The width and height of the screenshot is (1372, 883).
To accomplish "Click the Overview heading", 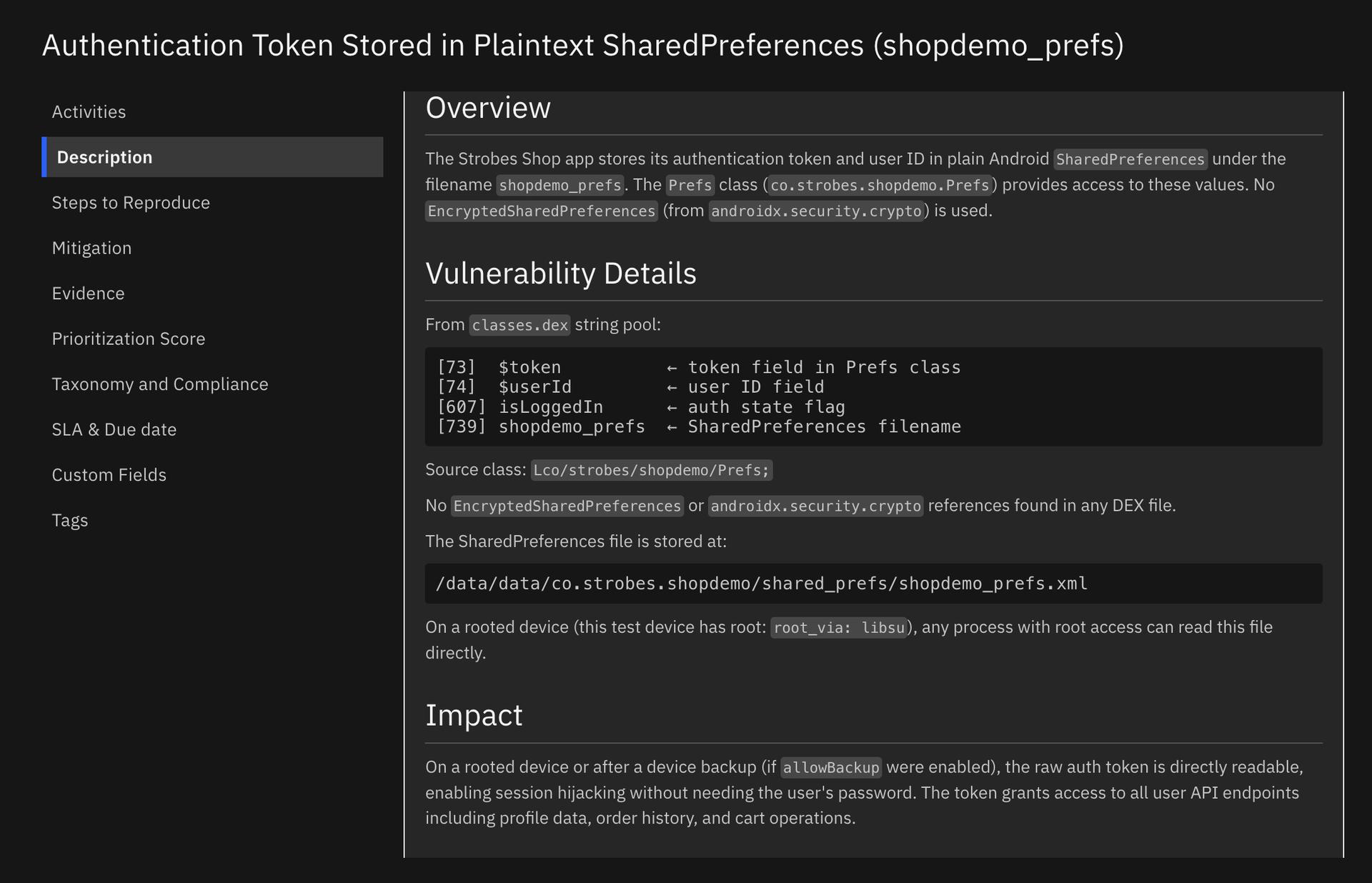I will (488, 108).
